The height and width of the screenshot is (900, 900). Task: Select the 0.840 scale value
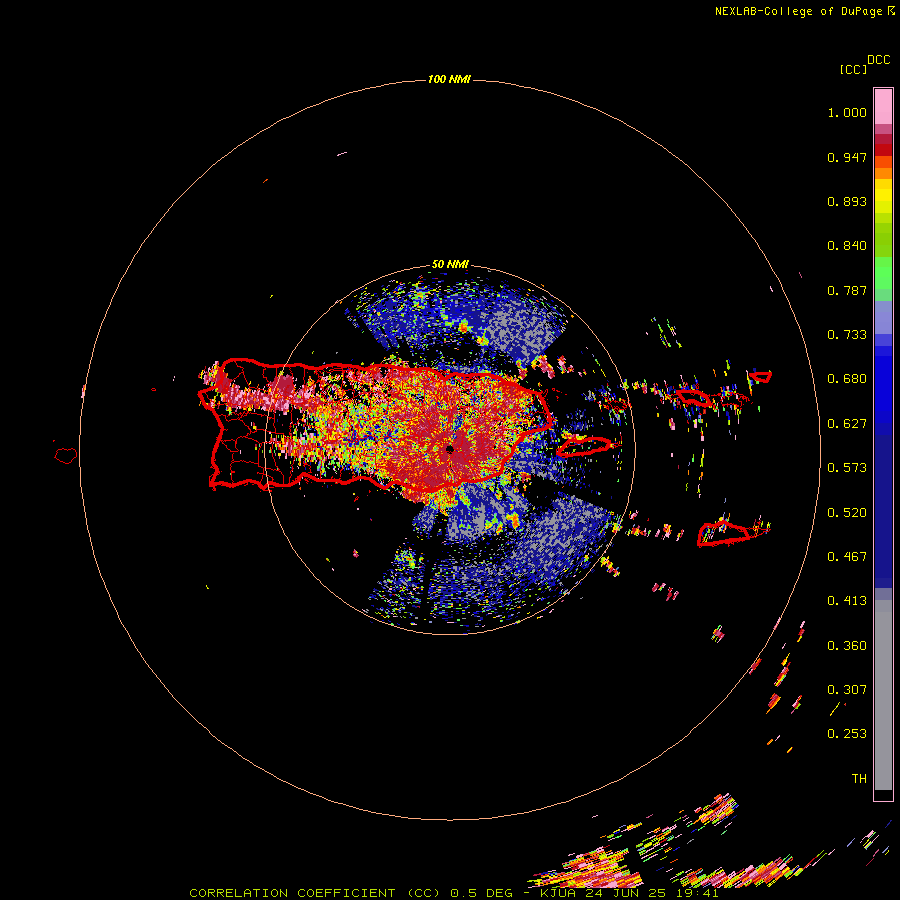pos(847,246)
